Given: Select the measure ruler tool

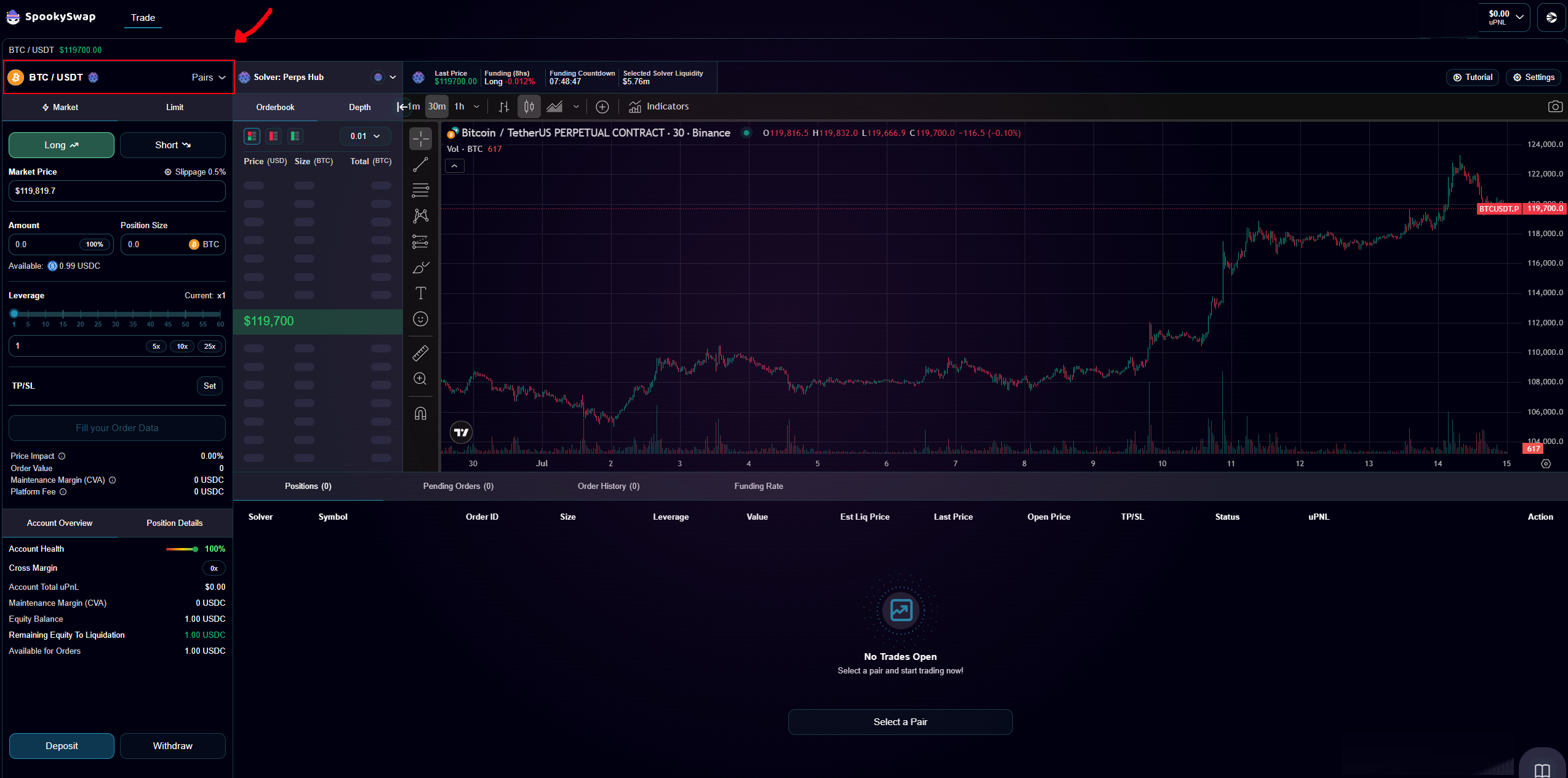Looking at the screenshot, I should tap(420, 352).
